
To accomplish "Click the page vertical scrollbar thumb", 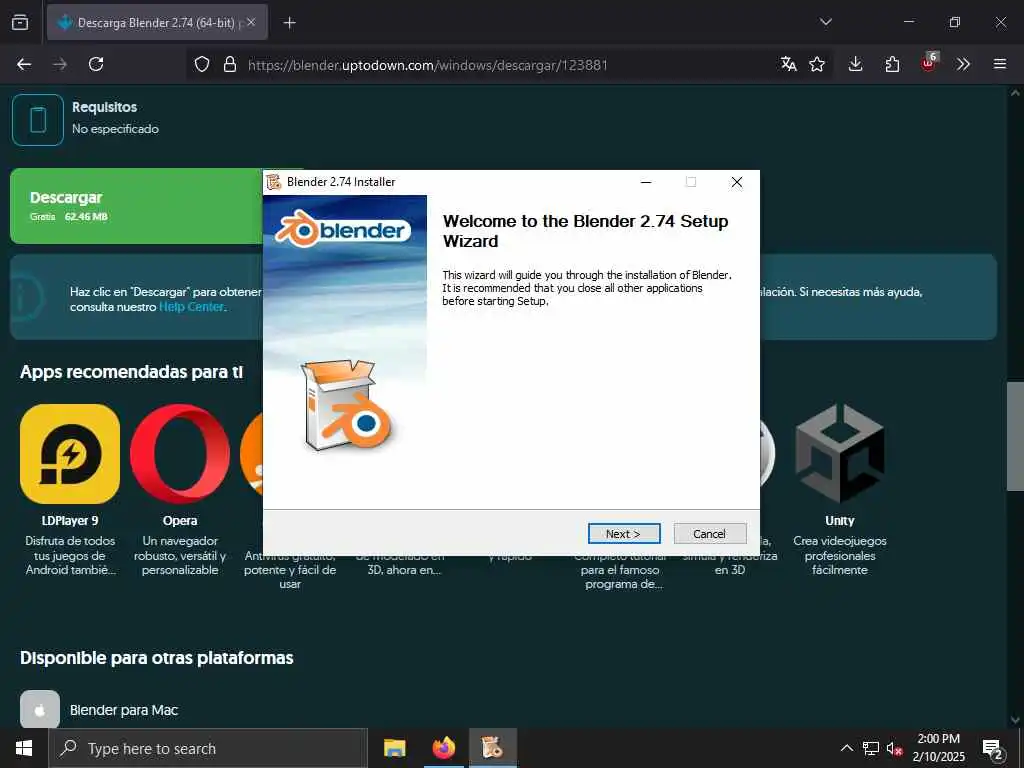I will (x=1016, y=436).
